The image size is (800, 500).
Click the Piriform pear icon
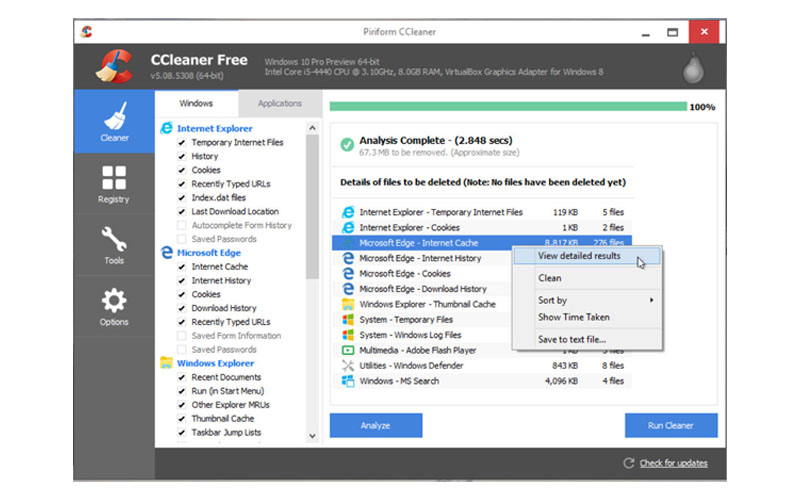click(x=693, y=67)
